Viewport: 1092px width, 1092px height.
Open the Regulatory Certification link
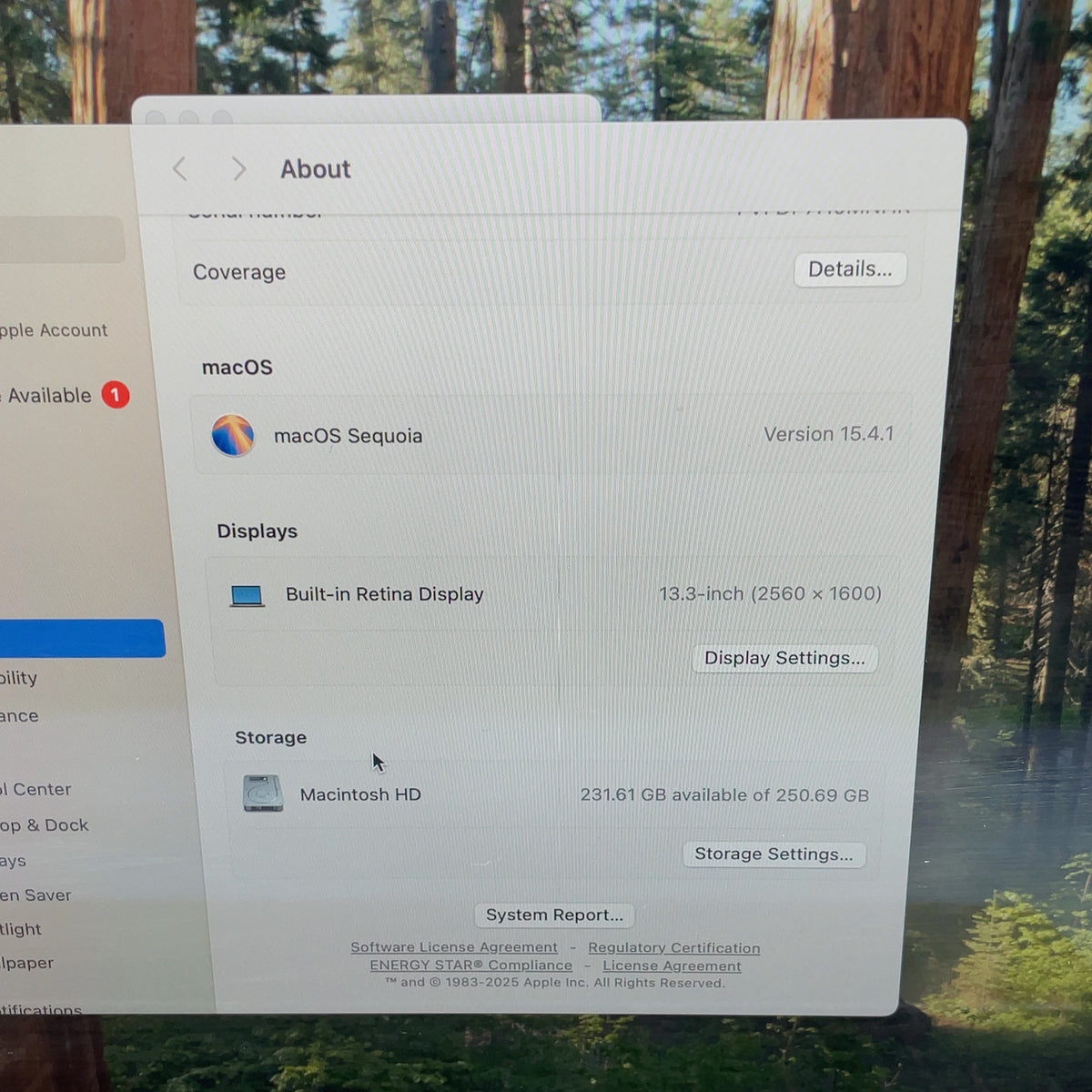coord(673,948)
